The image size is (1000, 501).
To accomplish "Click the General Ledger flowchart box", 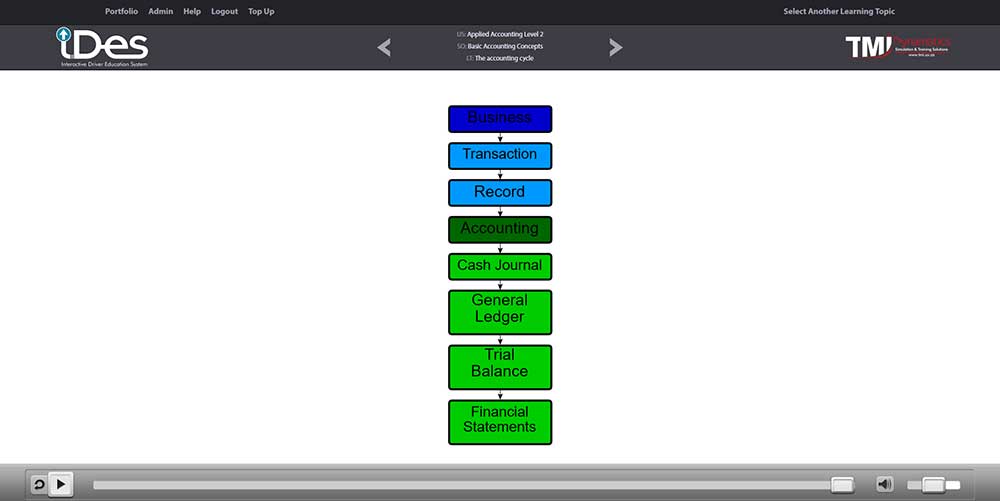I will point(500,311).
